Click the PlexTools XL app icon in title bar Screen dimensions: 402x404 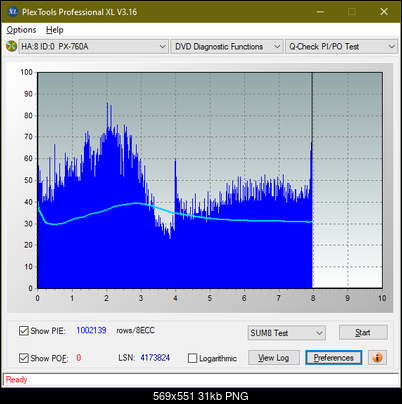point(13,12)
